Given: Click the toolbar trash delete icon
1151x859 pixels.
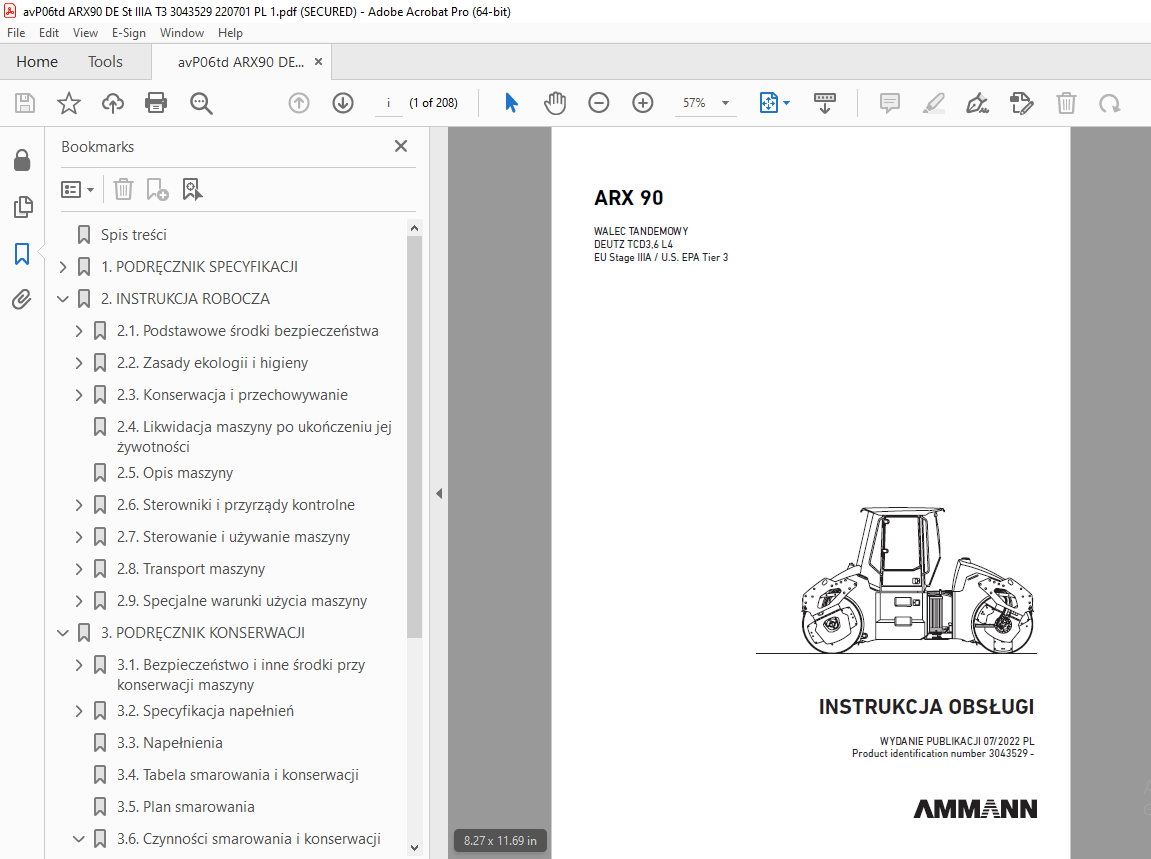Looking at the screenshot, I should coord(1066,103).
